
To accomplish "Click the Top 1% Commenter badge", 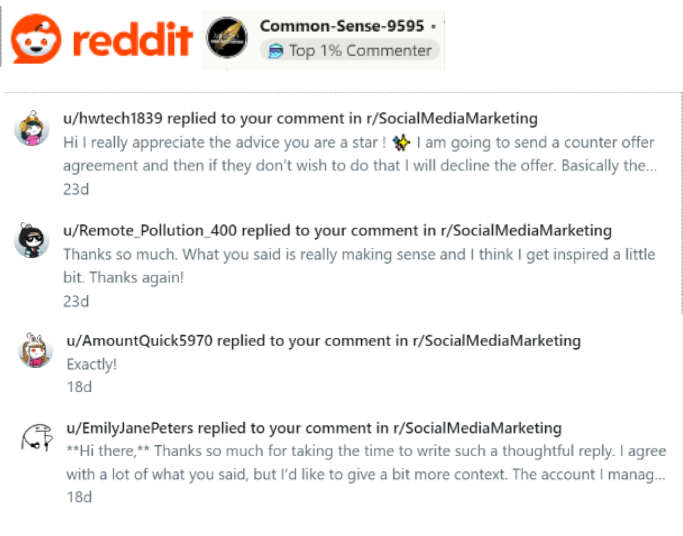I will click(349, 50).
